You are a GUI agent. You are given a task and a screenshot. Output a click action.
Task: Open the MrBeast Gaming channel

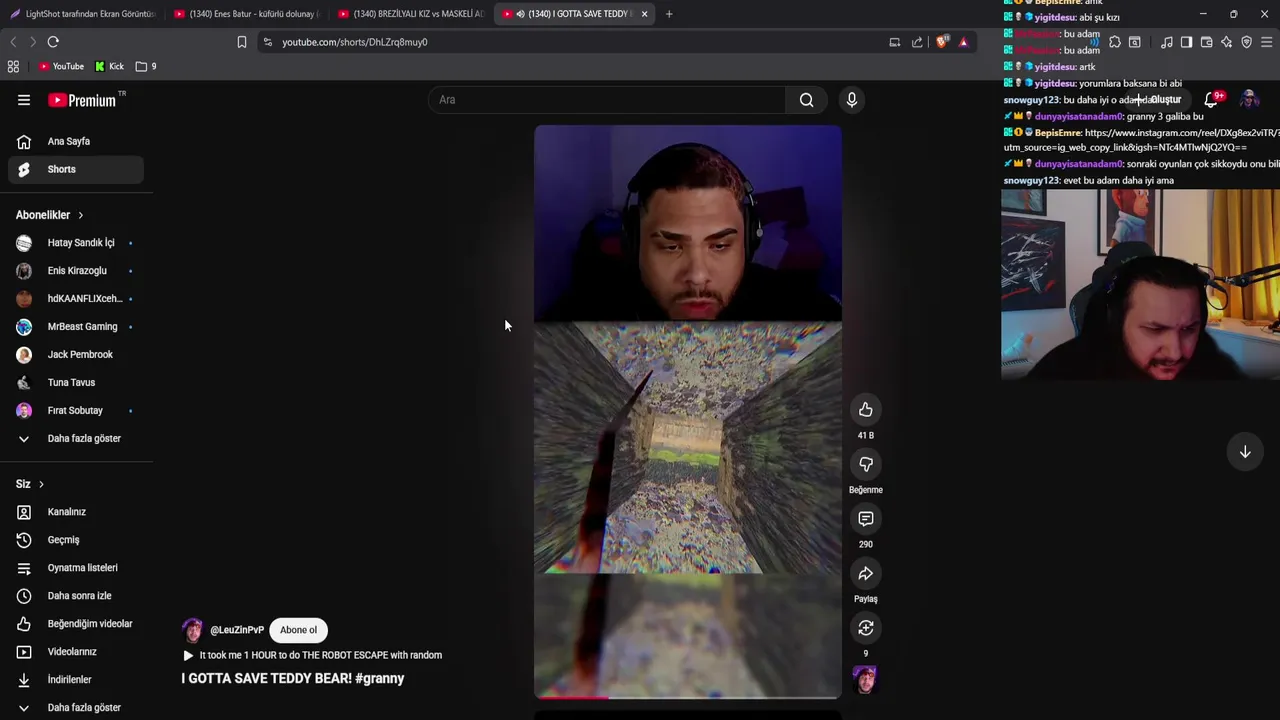76,327
